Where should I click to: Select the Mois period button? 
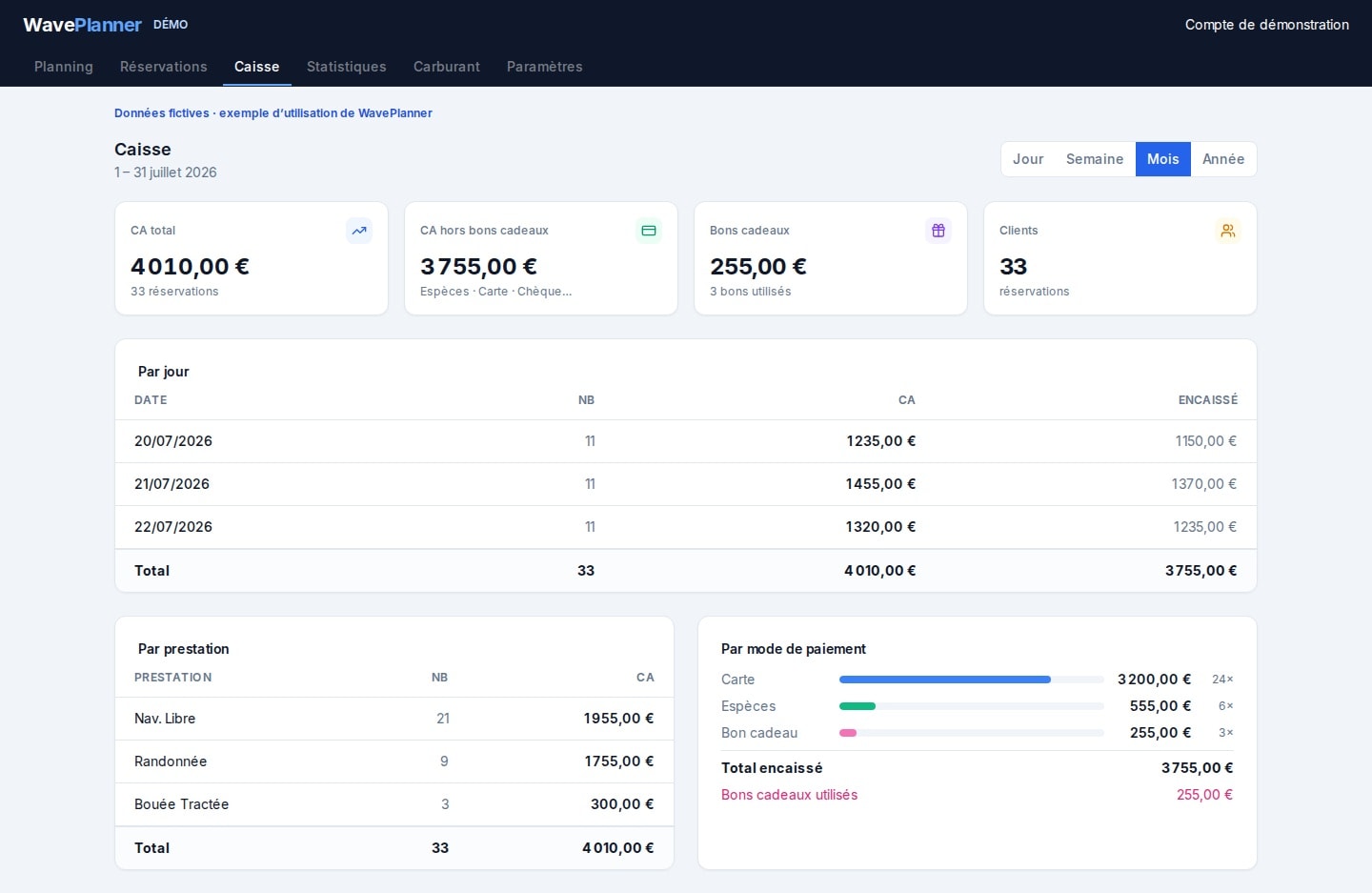[x=1163, y=159]
